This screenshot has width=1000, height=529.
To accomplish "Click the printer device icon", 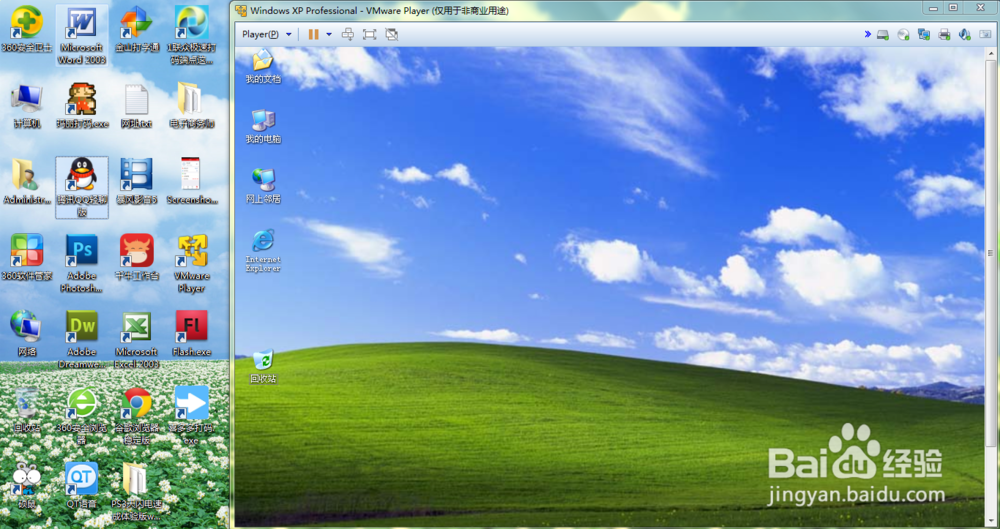I will (x=944, y=34).
